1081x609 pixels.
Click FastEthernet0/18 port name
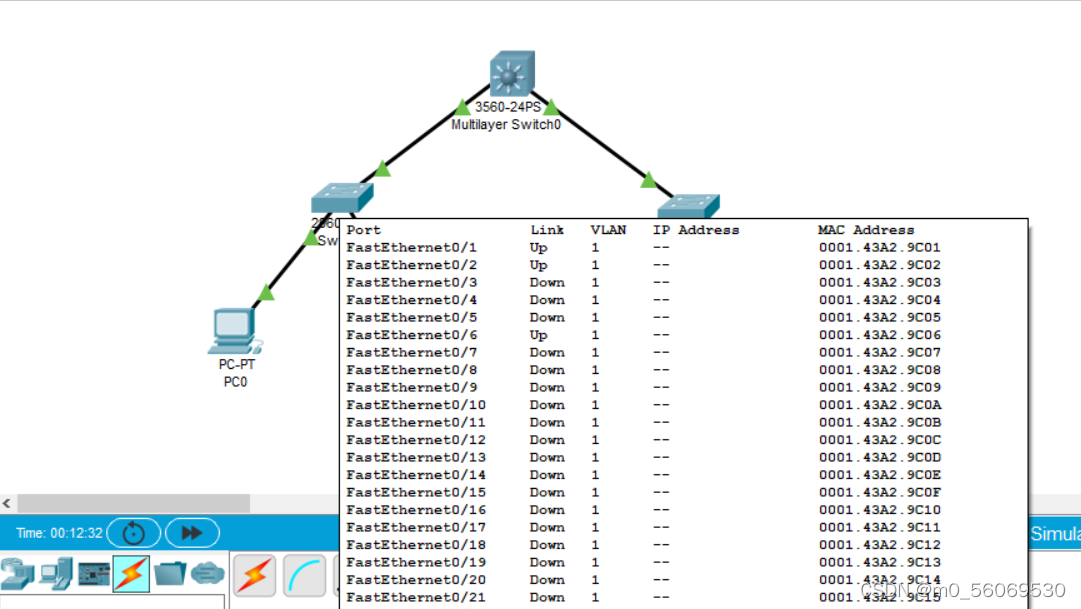coord(416,545)
